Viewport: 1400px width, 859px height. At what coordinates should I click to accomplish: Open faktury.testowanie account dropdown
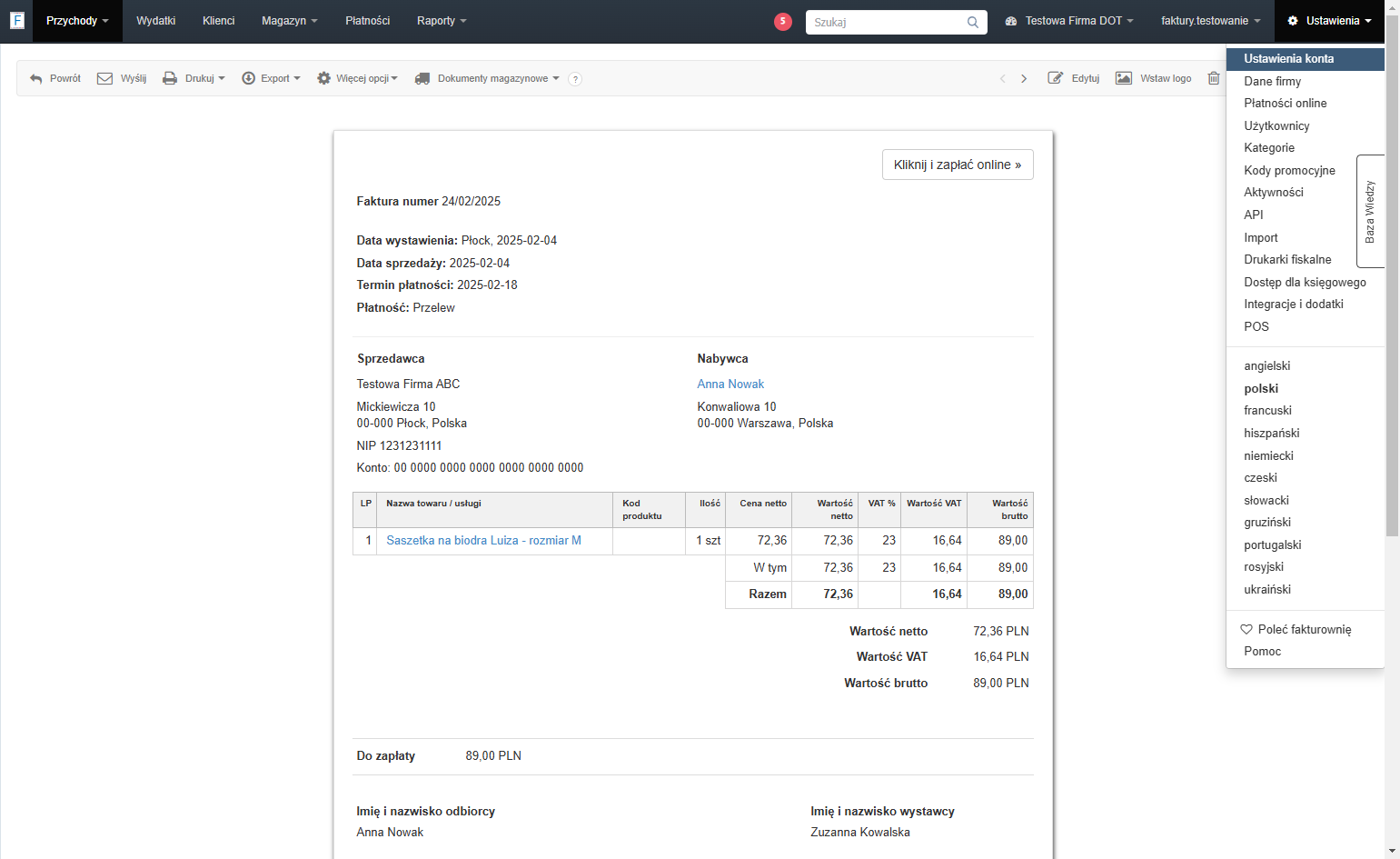1211,21
